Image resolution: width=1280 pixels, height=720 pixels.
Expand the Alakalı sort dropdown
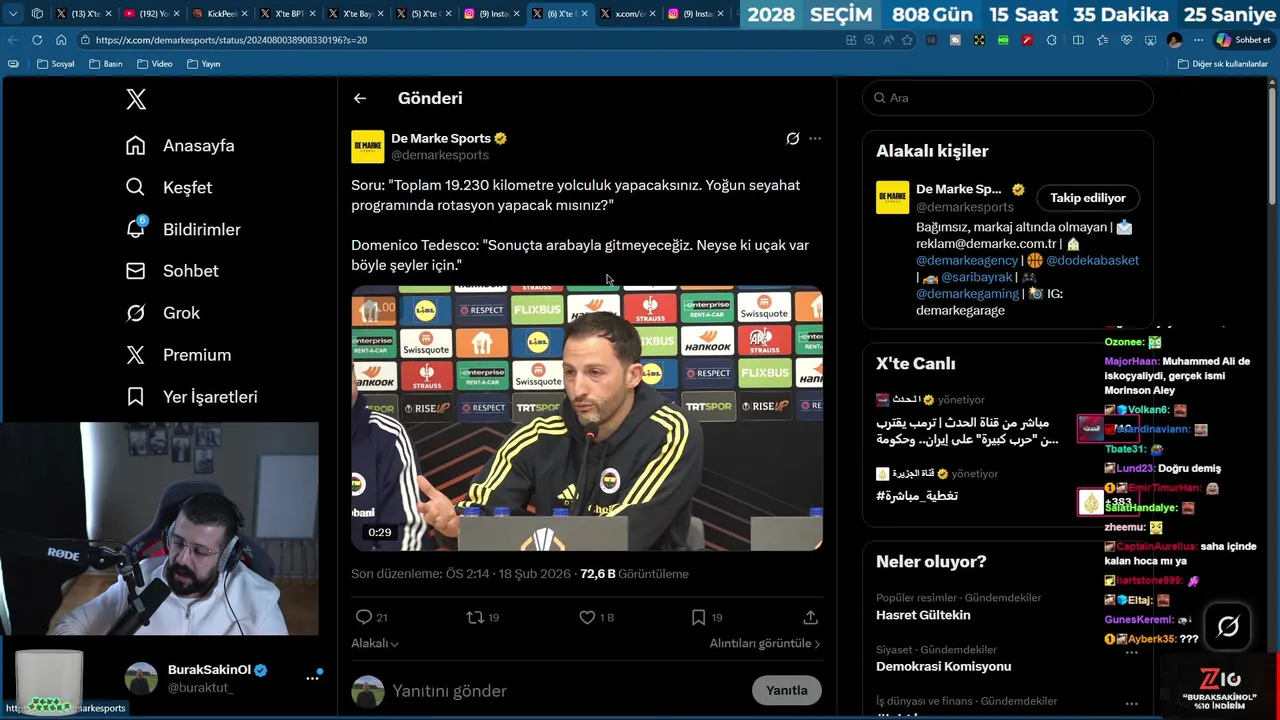[375, 643]
